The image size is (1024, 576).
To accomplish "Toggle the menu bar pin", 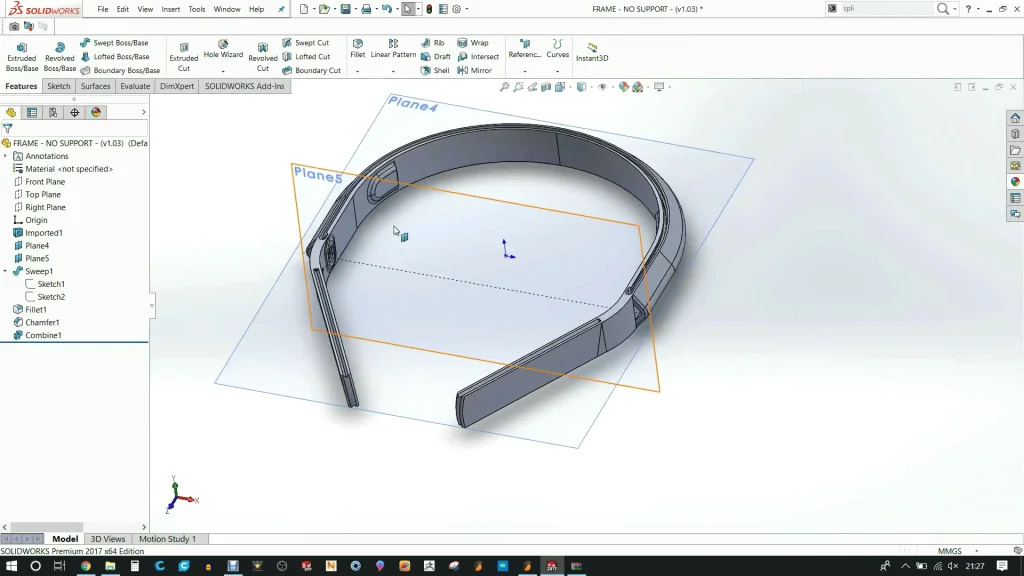I will [281, 9].
